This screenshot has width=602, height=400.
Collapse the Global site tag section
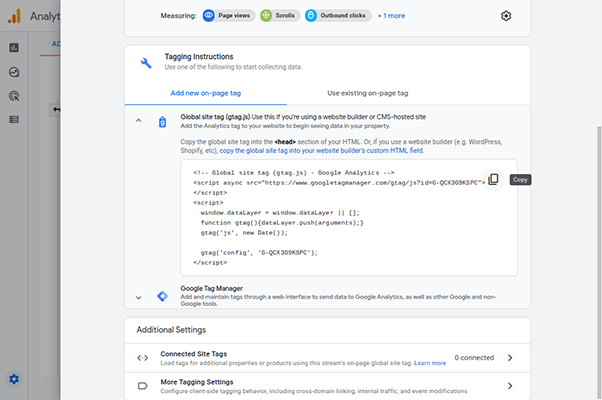point(139,121)
